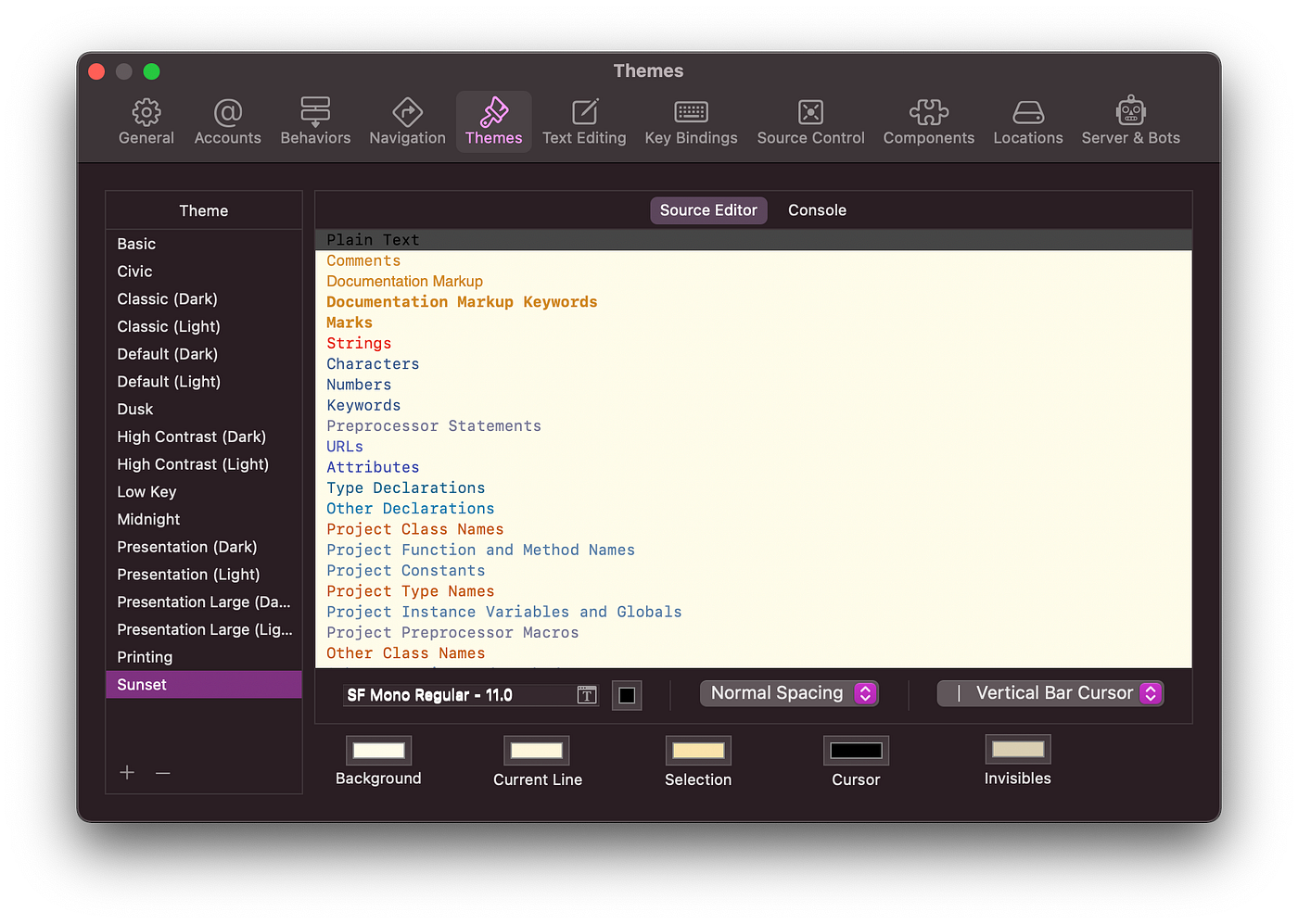Open the Behaviors preferences pane
Screen dimensions: 1298x924
(315, 121)
